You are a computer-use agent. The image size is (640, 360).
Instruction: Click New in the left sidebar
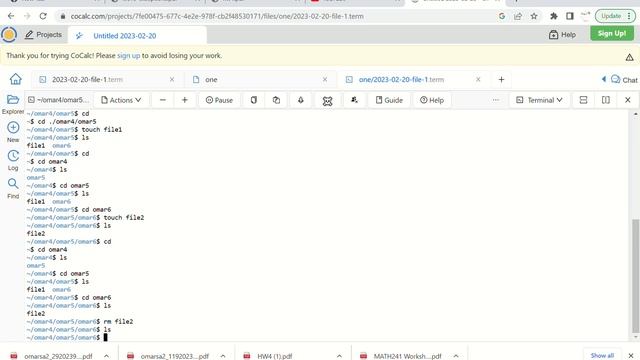[x=13, y=132]
